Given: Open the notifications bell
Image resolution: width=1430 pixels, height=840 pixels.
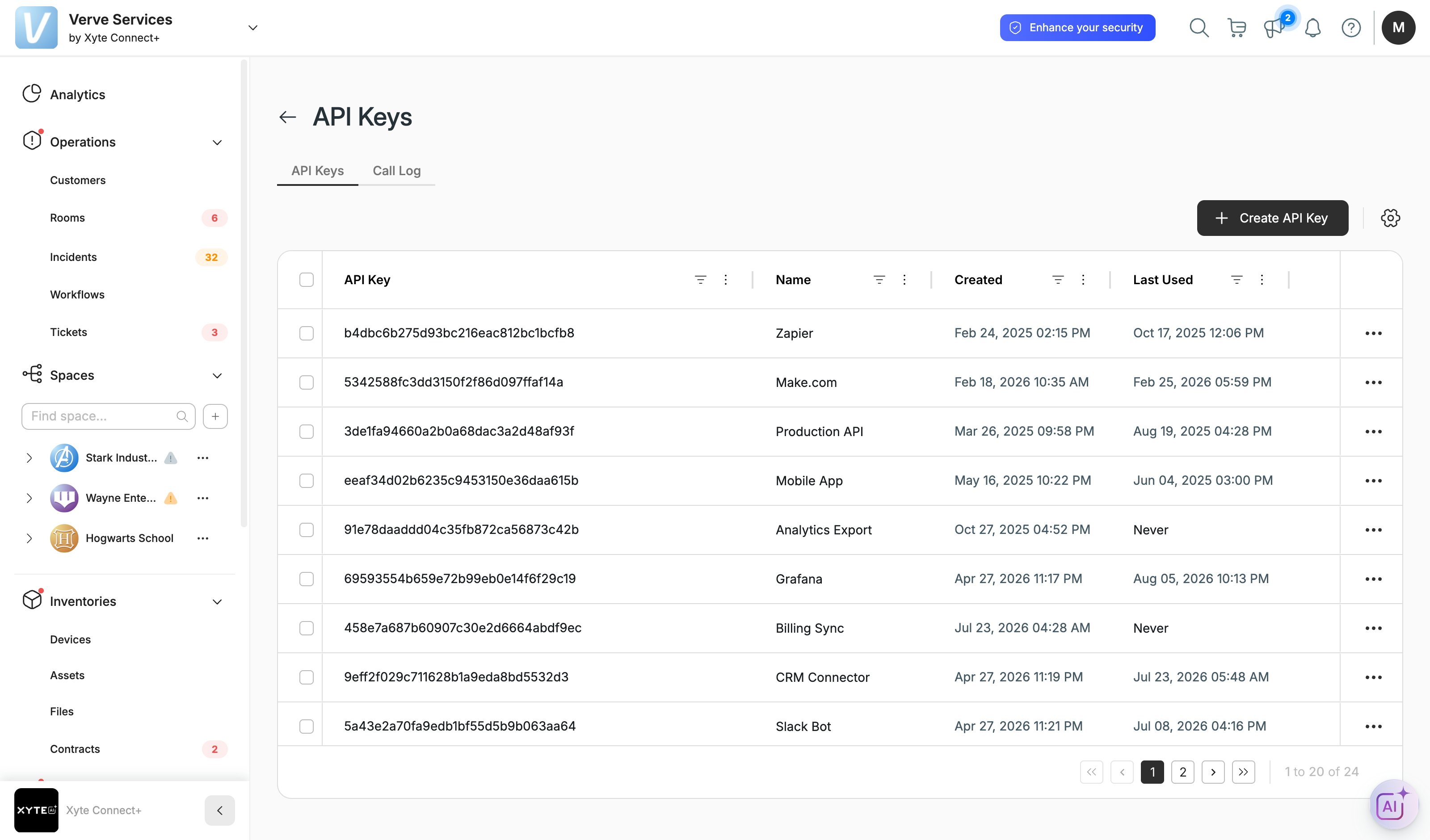Looking at the screenshot, I should point(1312,27).
